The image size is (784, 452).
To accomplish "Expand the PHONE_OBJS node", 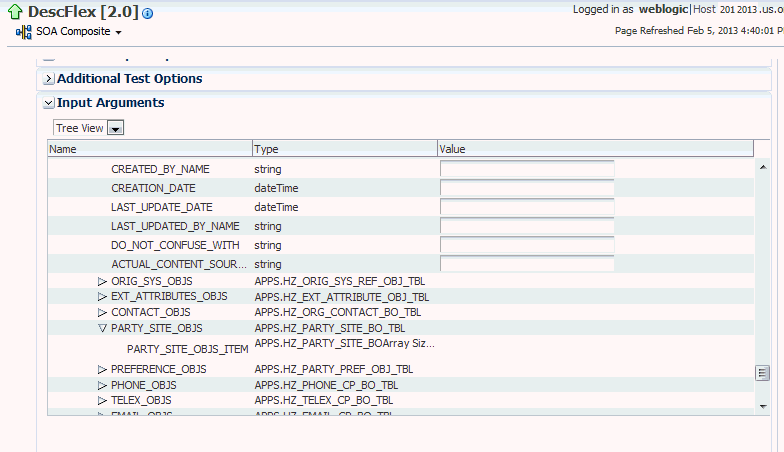I will point(102,386).
